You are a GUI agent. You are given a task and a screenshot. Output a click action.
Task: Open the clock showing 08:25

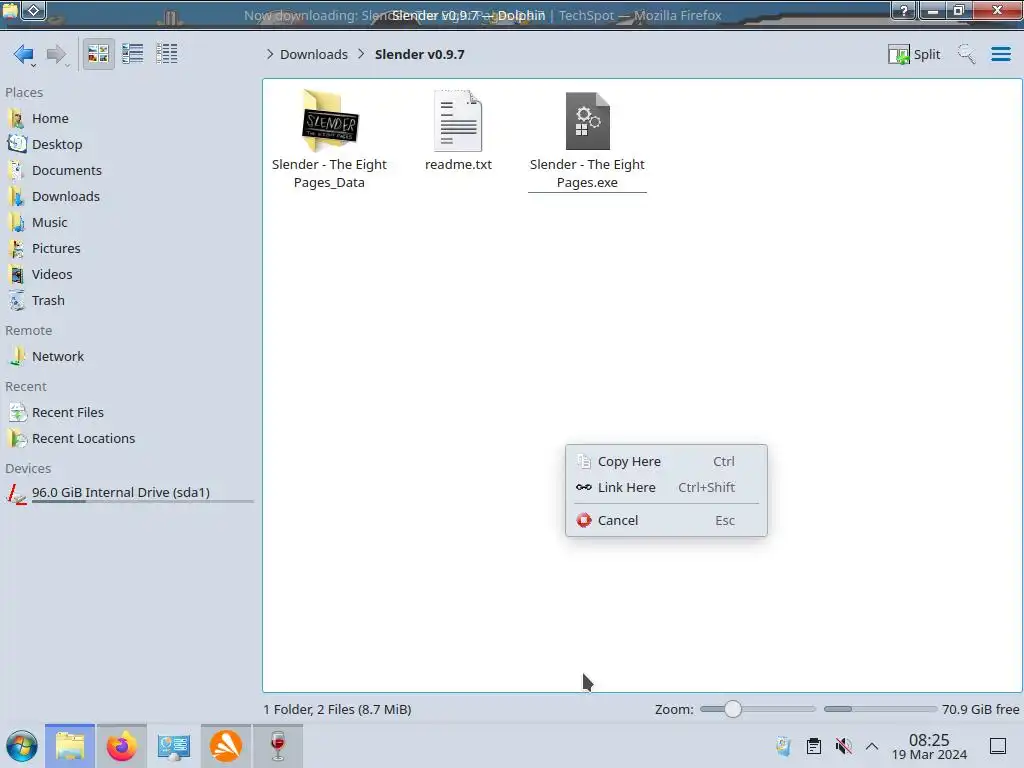[929, 746]
